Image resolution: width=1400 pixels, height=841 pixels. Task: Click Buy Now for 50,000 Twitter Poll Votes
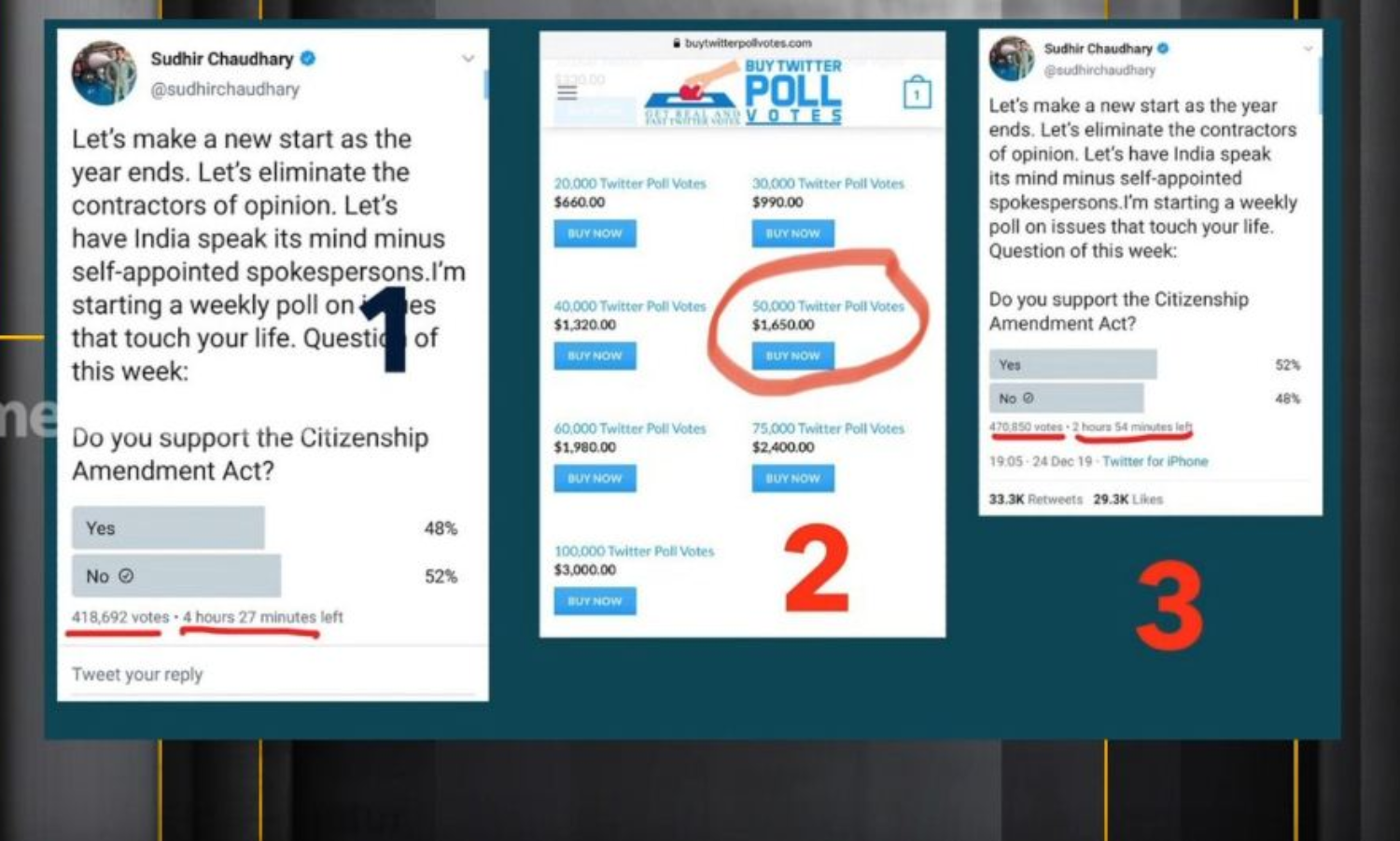[793, 356]
